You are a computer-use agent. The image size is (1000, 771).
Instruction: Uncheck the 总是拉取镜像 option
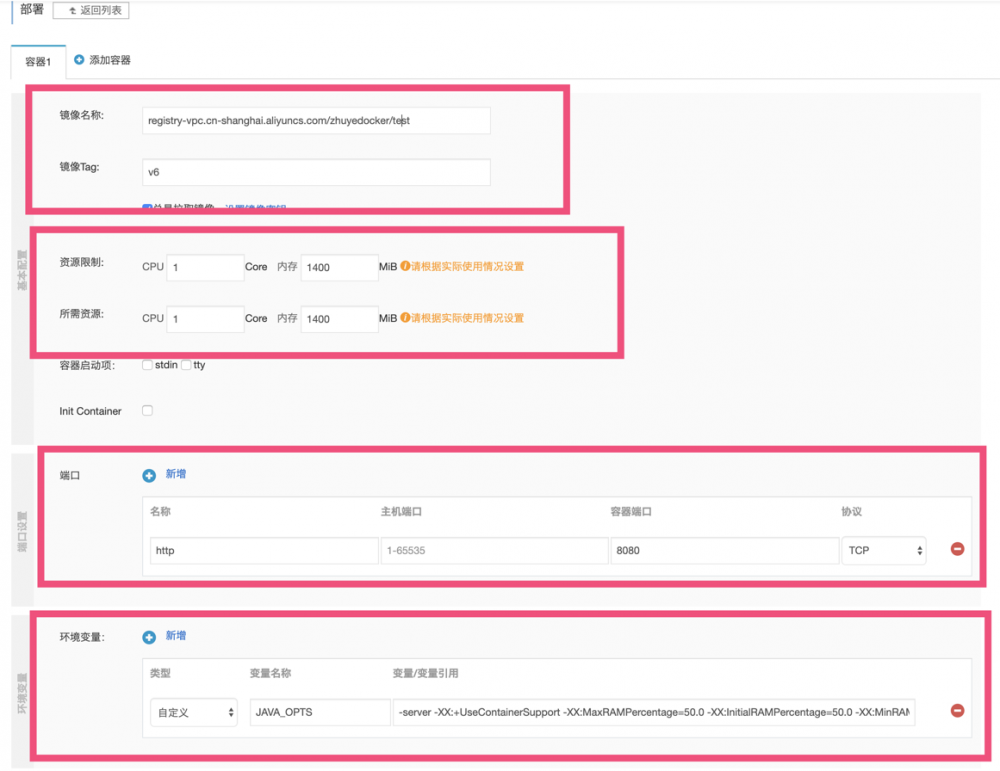pos(147,205)
